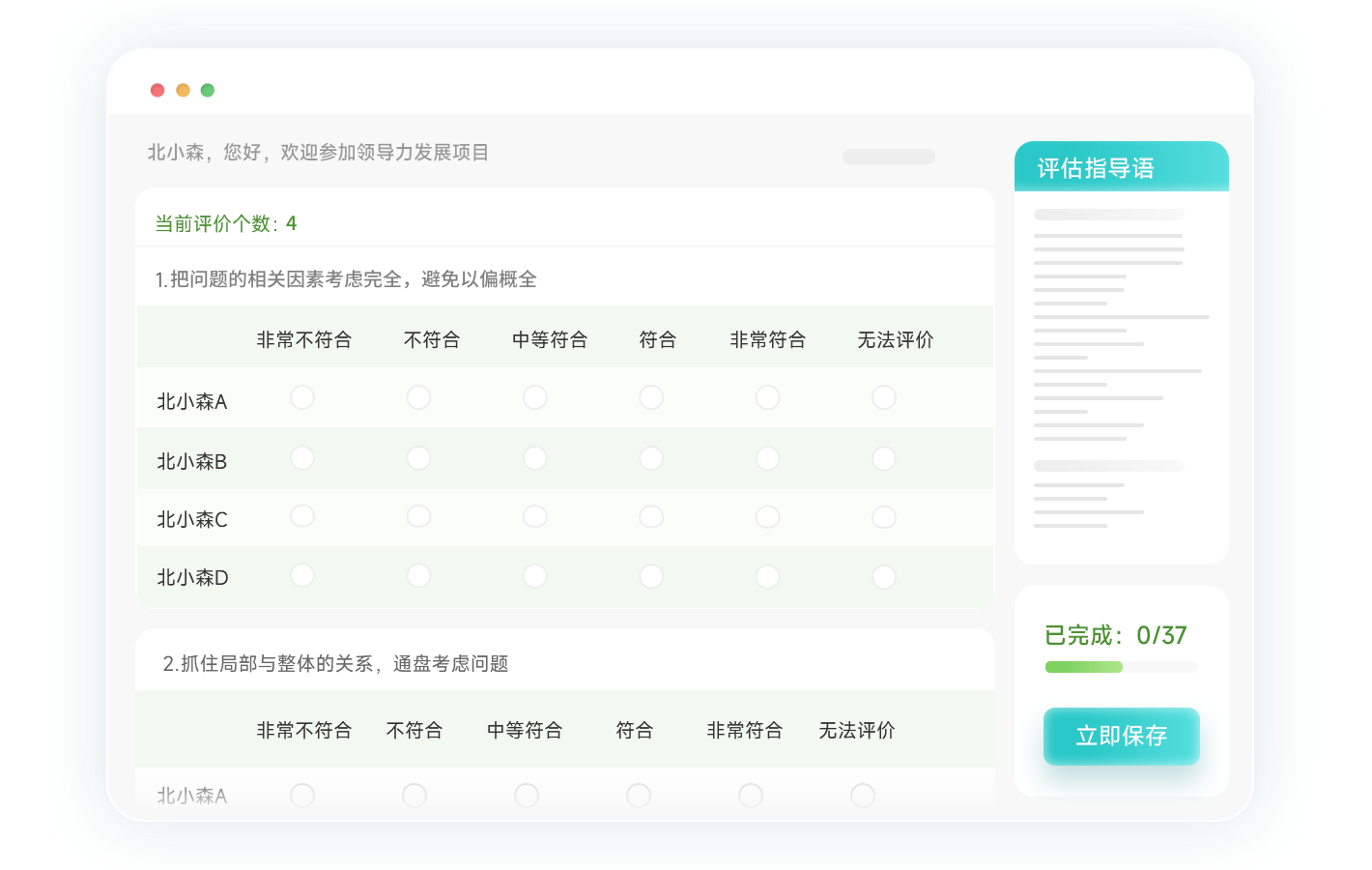Select 符合 for 北小森A in question 1
Viewport: 1372px width, 870px height.
coord(651,397)
